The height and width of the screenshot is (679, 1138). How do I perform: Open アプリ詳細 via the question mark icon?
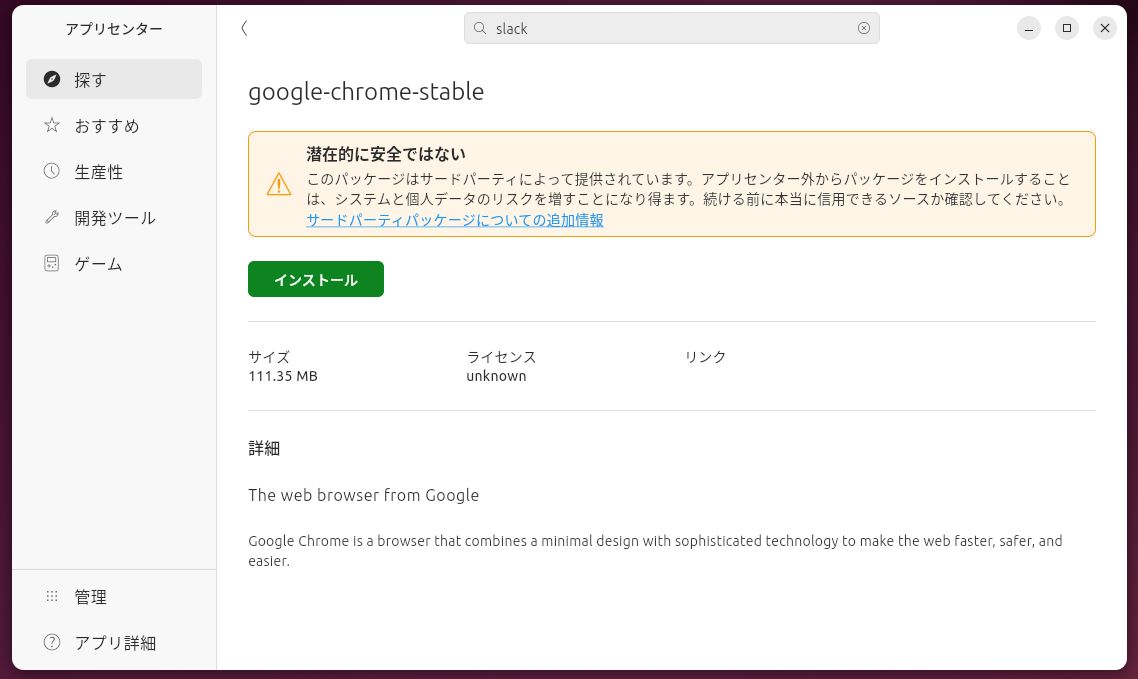click(x=50, y=643)
